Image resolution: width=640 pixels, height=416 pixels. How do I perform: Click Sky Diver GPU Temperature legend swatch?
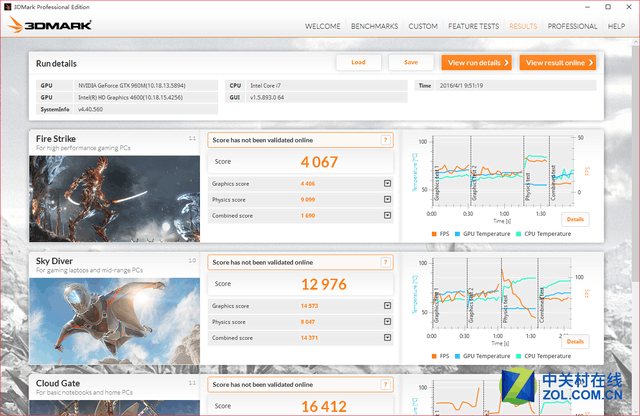[458, 356]
